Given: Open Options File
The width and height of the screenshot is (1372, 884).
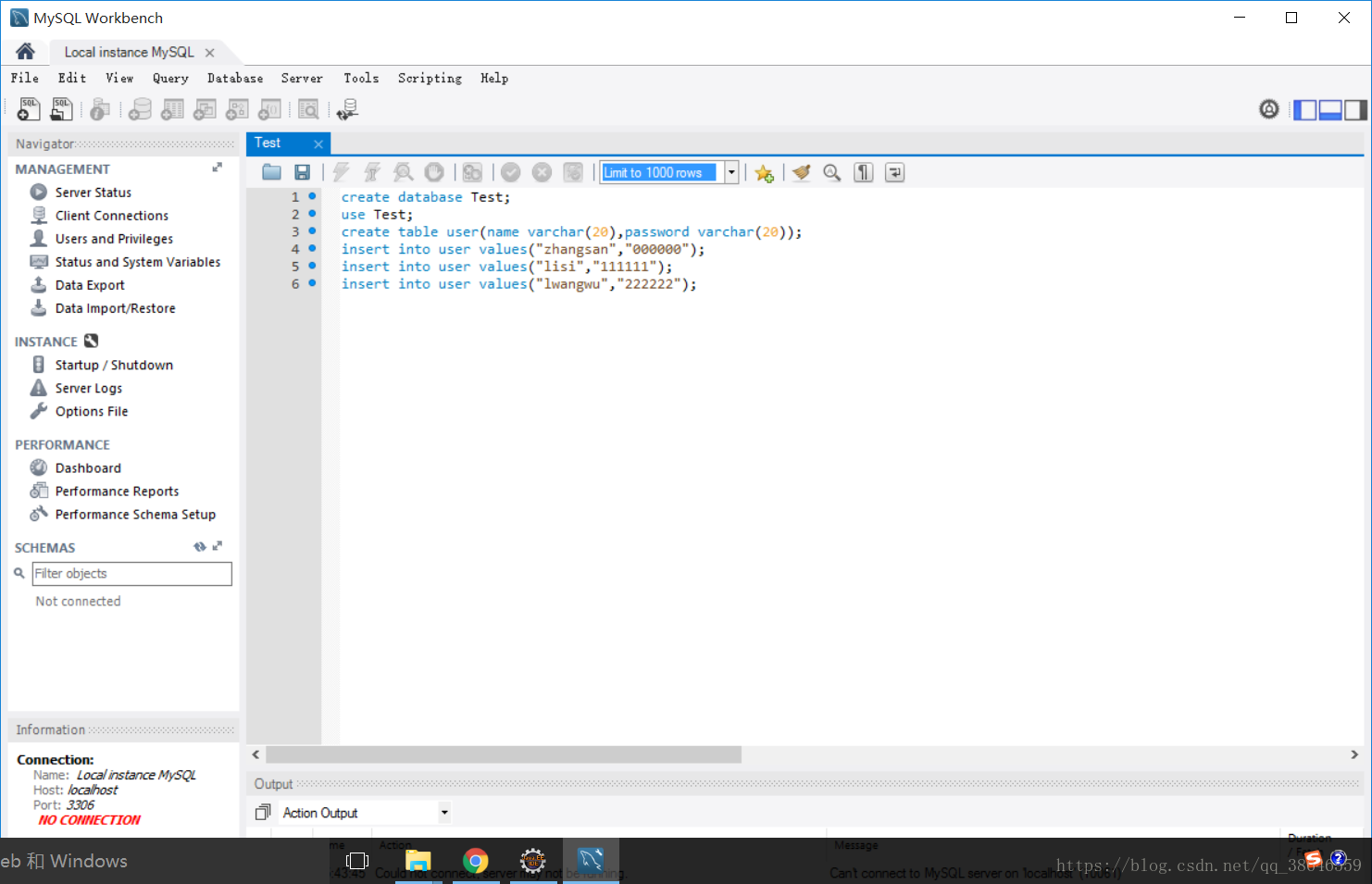Looking at the screenshot, I should [x=91, y=411].
